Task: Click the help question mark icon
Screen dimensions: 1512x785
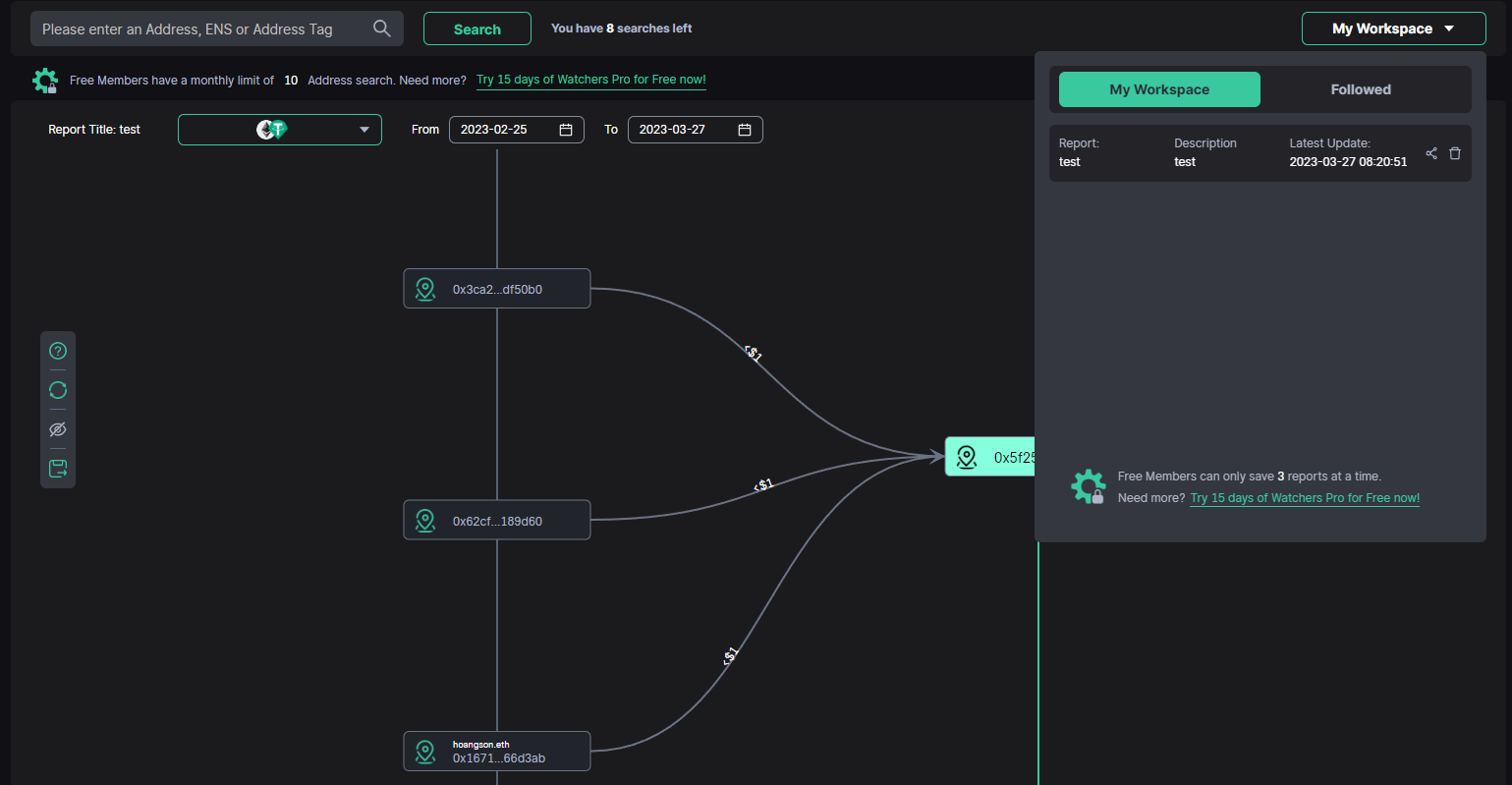Action: [x=58, y=351]
